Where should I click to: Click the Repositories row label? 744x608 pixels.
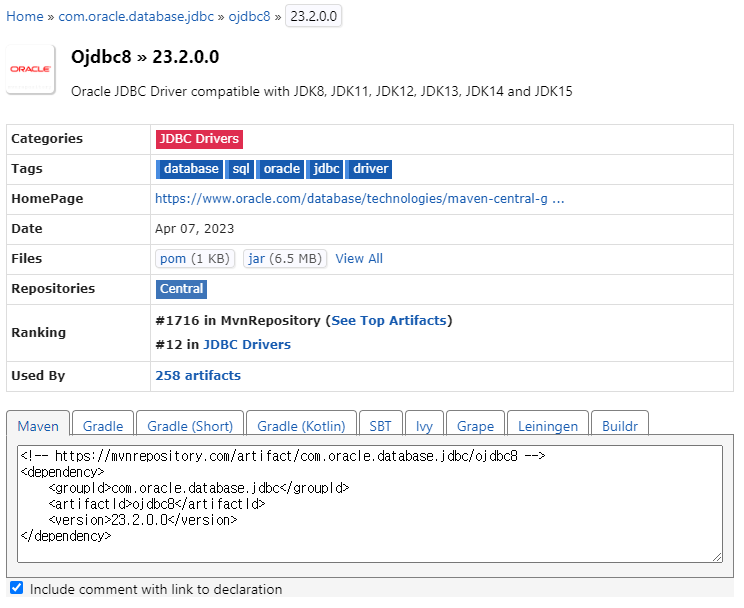[53, 289]
